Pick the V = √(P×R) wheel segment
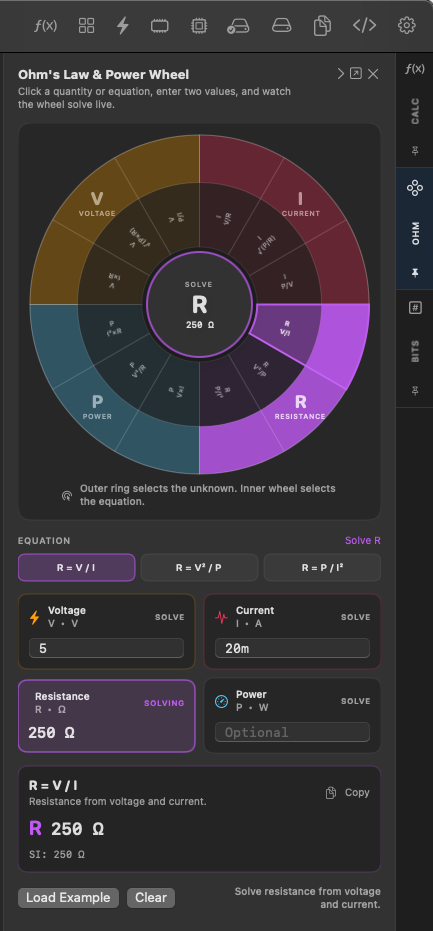 [140, 238]
